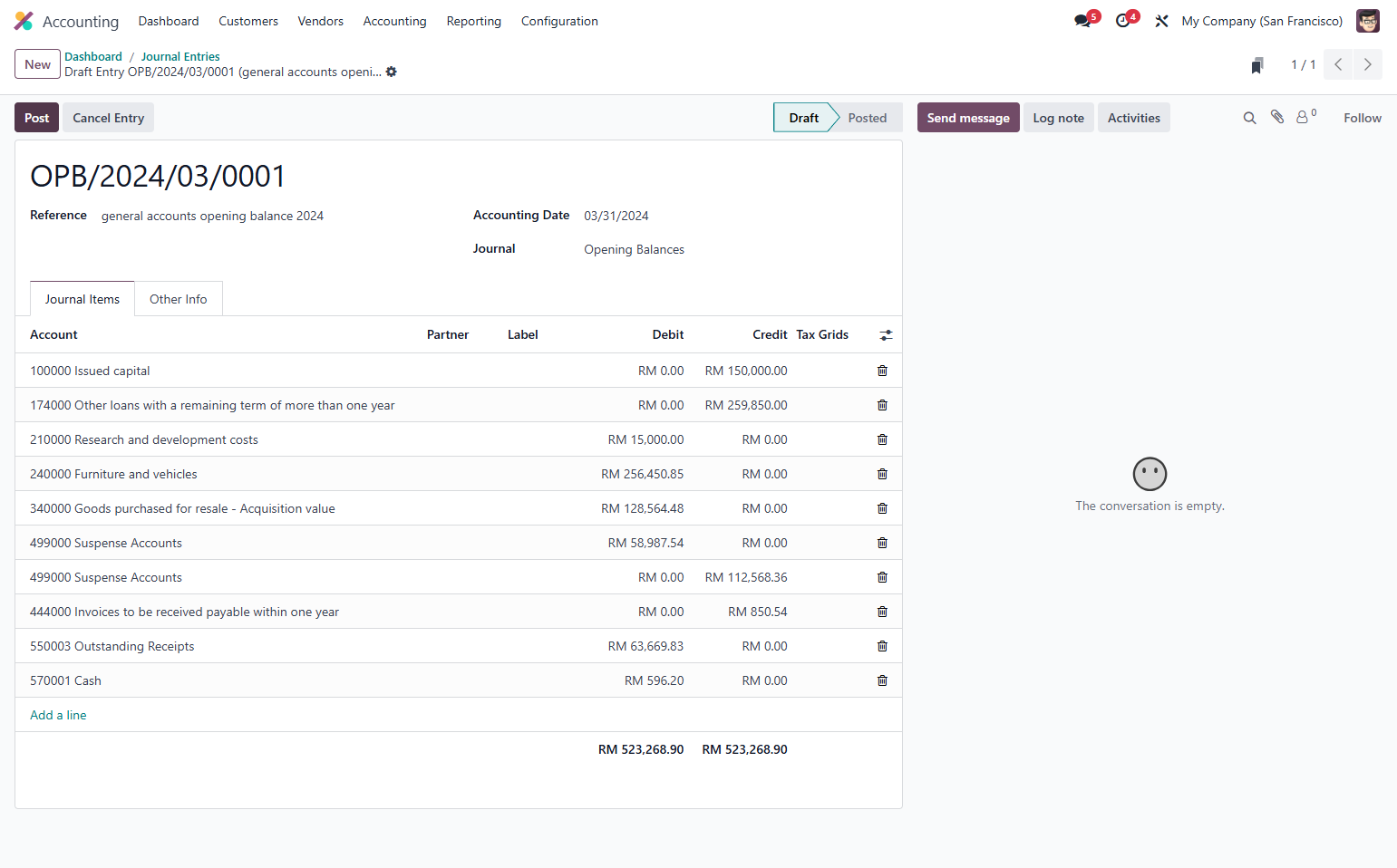The width and height of the screenshot is (1397, 868).
Task: Open column settings adjust icon
Action: point(886,335)
